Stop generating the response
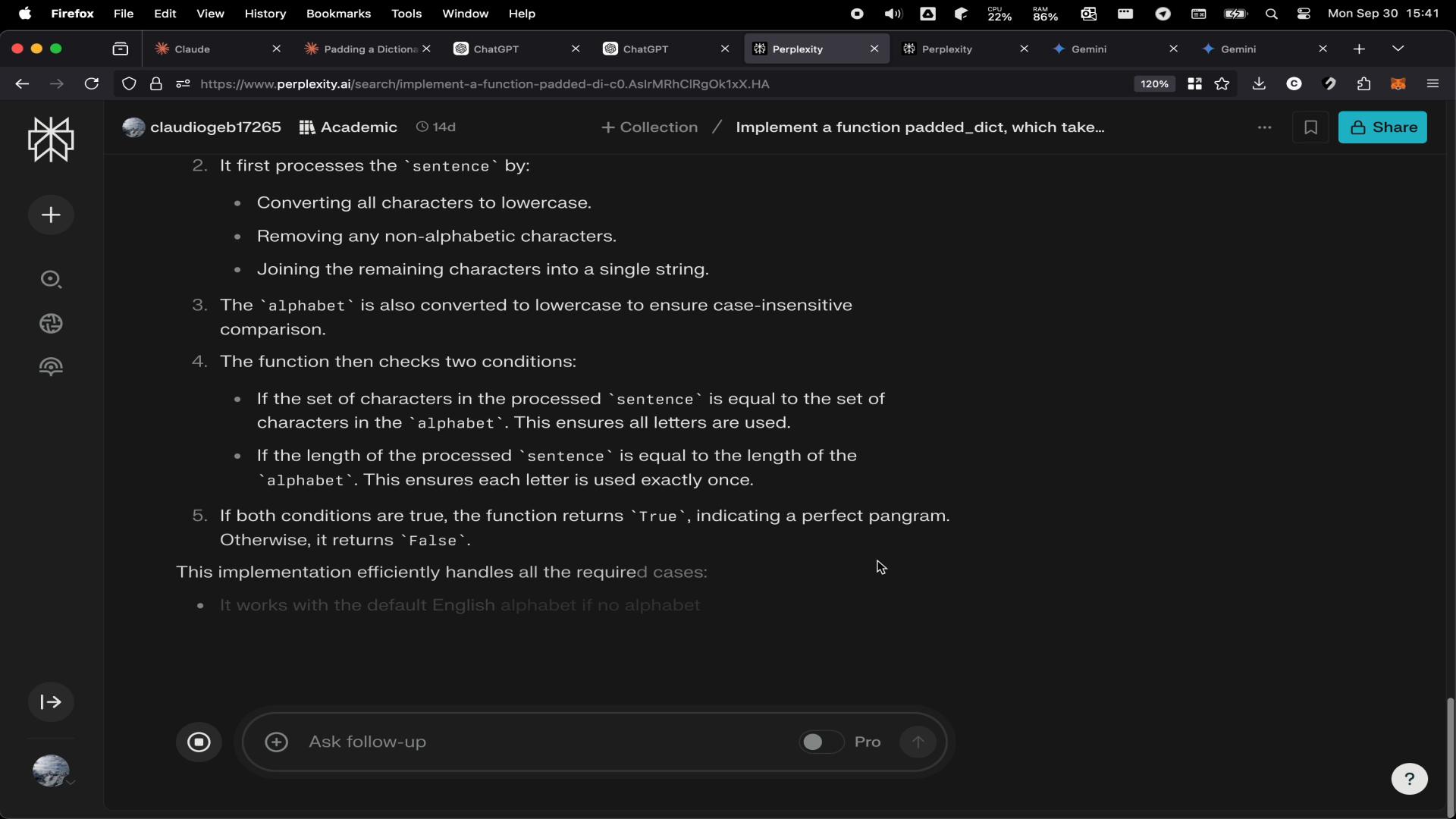The height and width of the screenshot is (819, 1456). click(x=199, y=742)
